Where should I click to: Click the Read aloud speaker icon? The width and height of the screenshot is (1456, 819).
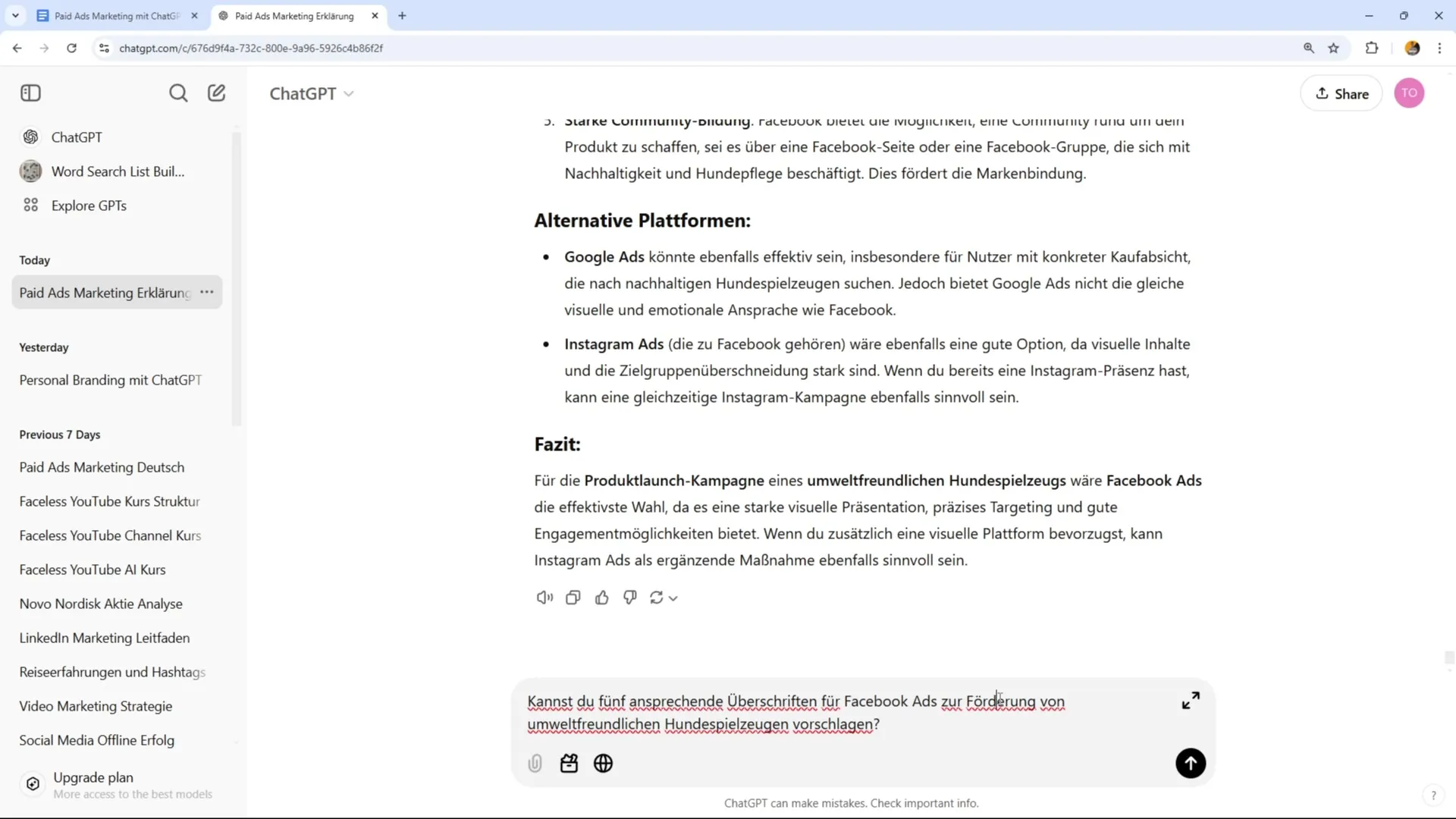(544, 598)
